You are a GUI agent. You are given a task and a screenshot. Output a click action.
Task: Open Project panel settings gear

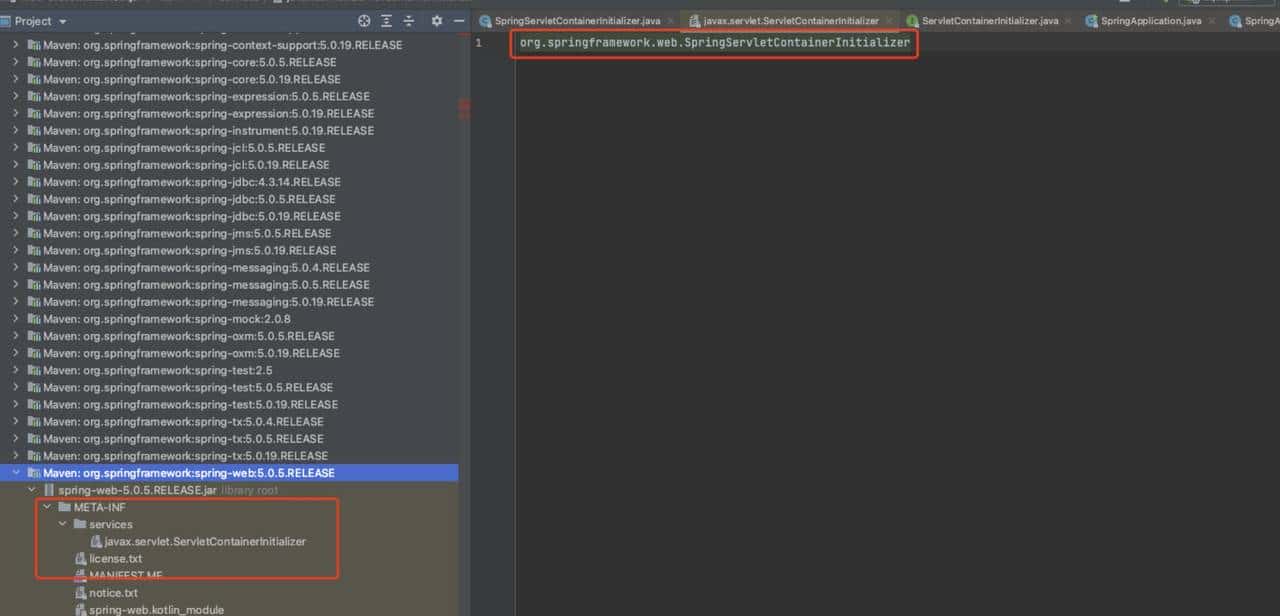tap(437, 21)
